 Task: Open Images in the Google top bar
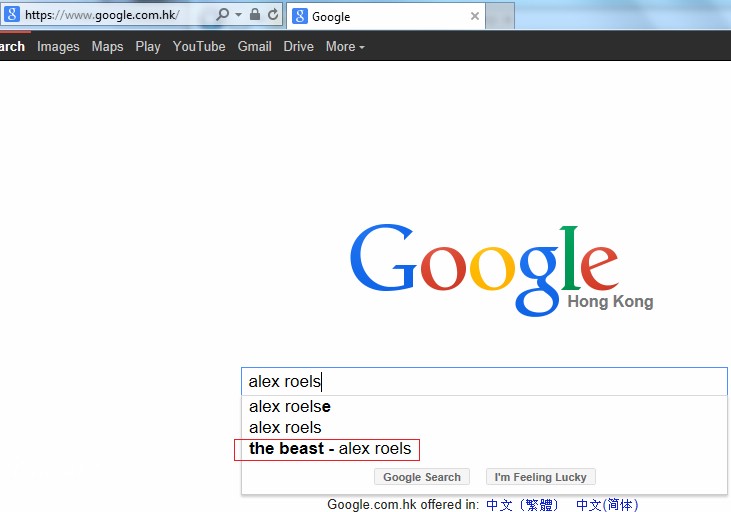(58, 47)
